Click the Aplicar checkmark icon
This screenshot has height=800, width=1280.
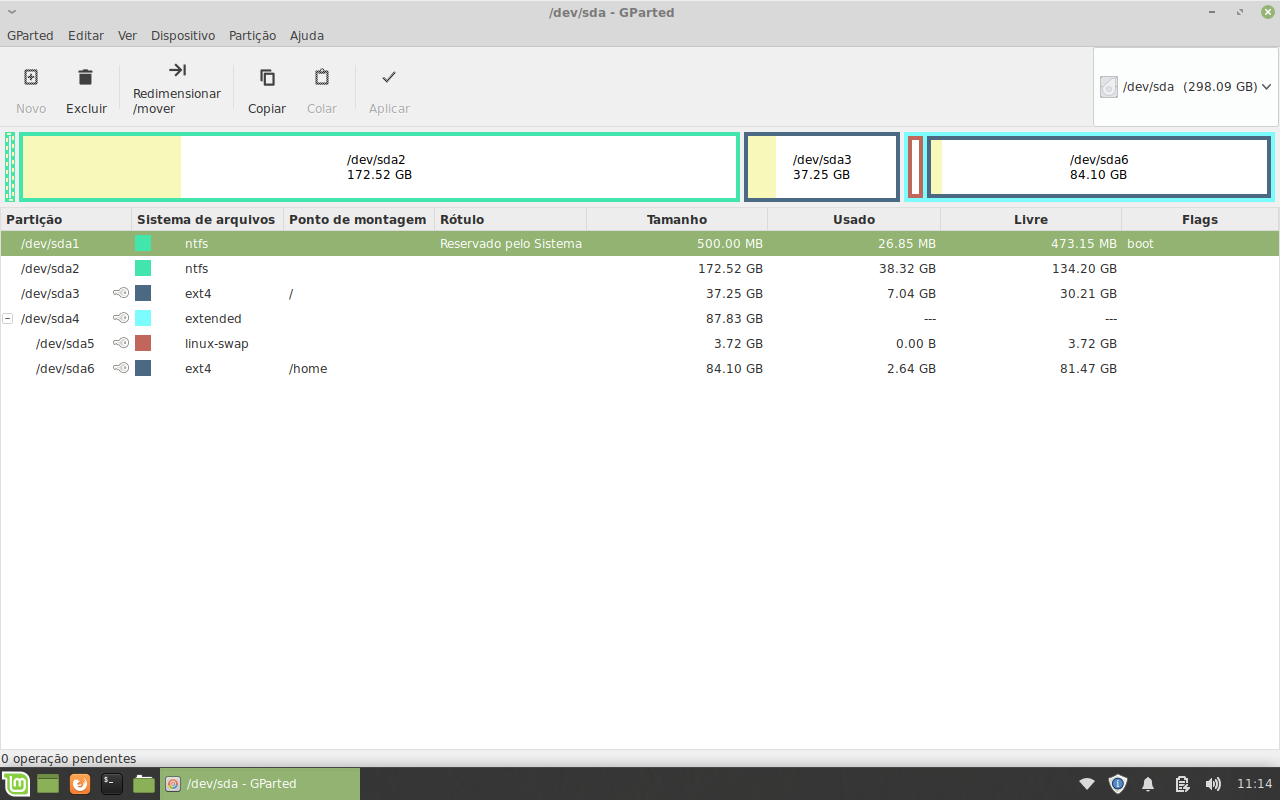tap(389, 77)
